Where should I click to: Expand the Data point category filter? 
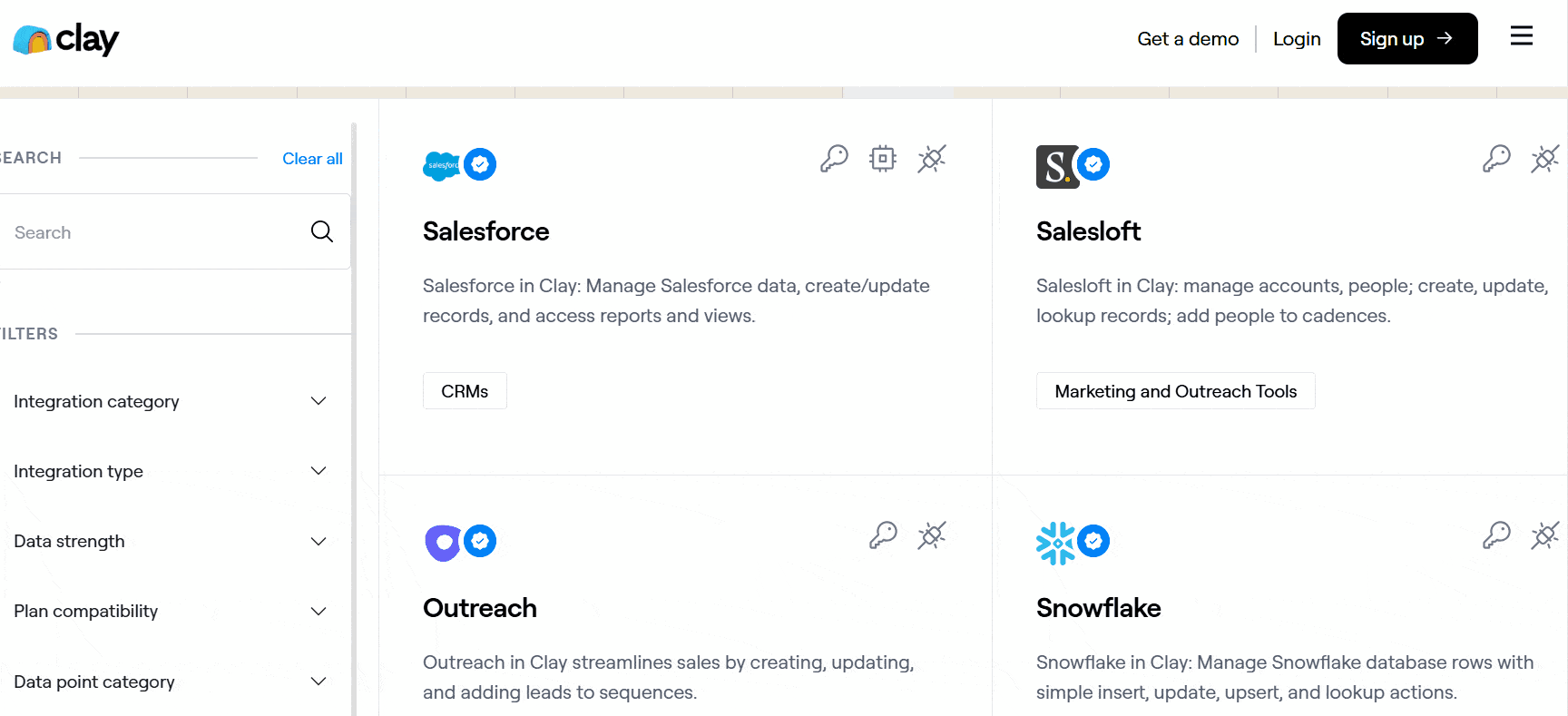click(318, 682)
